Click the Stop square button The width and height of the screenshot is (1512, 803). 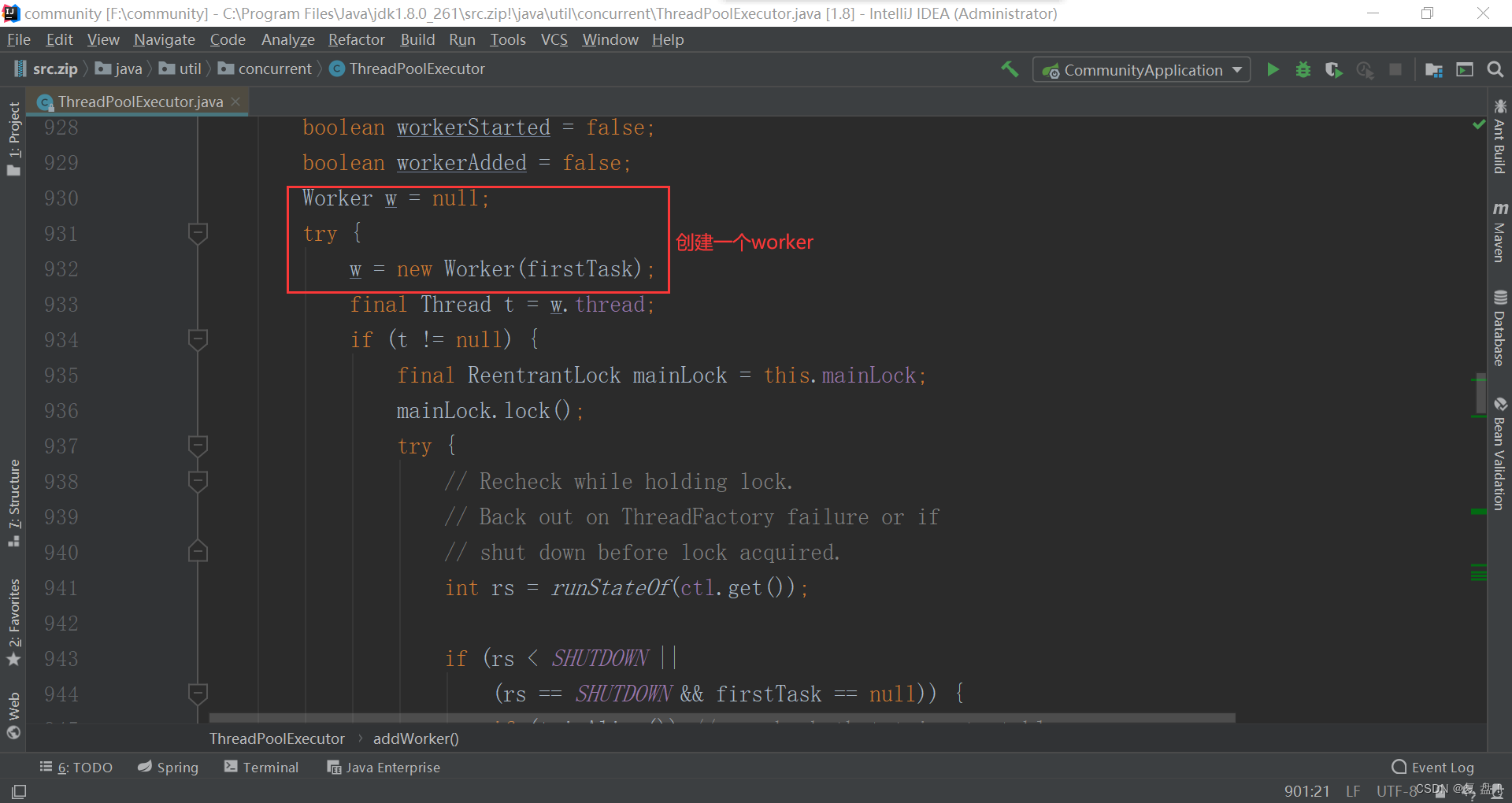1395,69
